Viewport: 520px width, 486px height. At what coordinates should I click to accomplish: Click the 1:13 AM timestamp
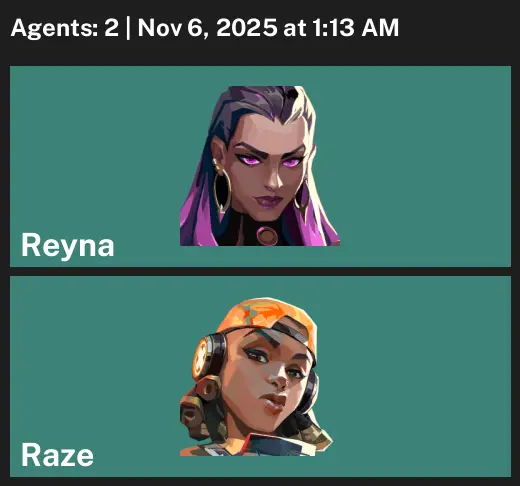[x=355, y=27]
